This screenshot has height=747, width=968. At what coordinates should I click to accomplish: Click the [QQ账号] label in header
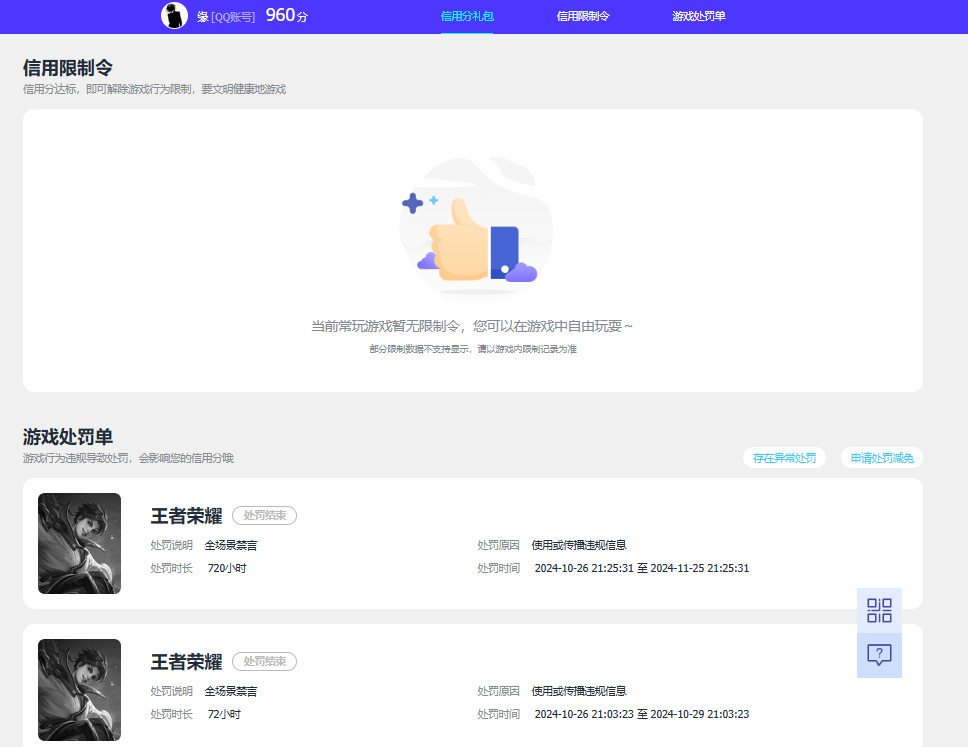coord(233,17)
